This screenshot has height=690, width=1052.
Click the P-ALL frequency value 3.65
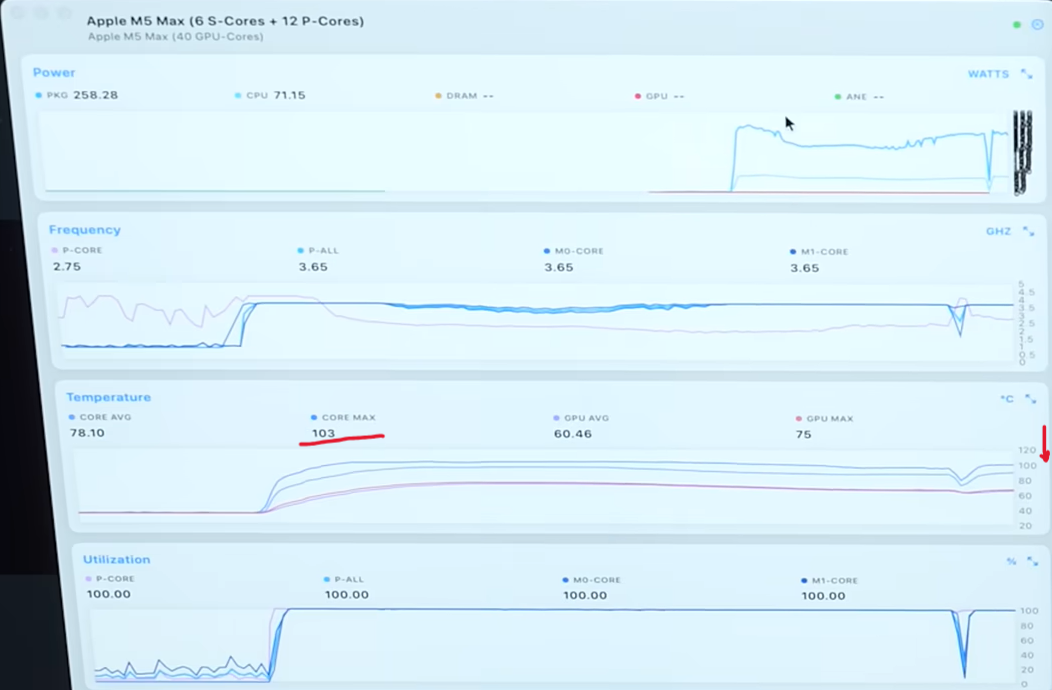pyautogui.click(x=313, y=267)
